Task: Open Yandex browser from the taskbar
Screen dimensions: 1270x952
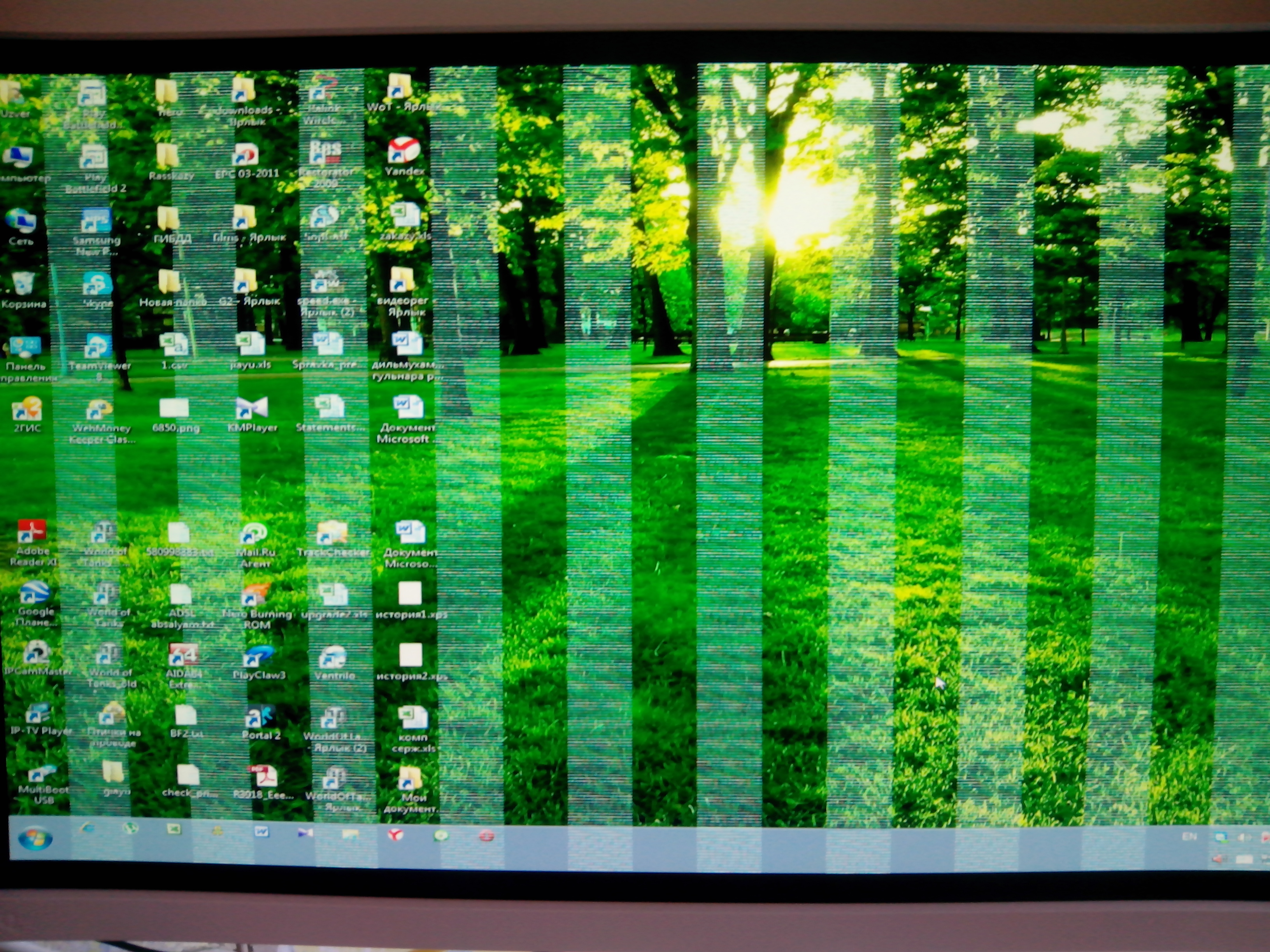Action: pyautogui.click(x=395, y=835)
